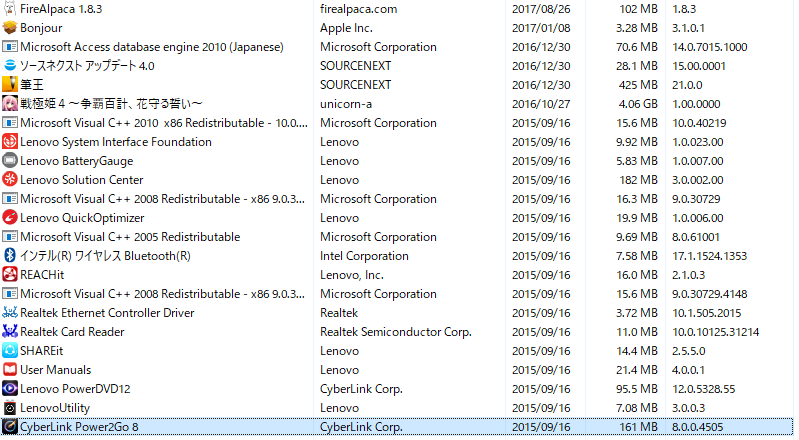Viewport: 799px width, 440px height.
Task: Click the Realtek Semiconductor Corp. publisher cell
Action: pyautogui.click(x=395, y=331)
